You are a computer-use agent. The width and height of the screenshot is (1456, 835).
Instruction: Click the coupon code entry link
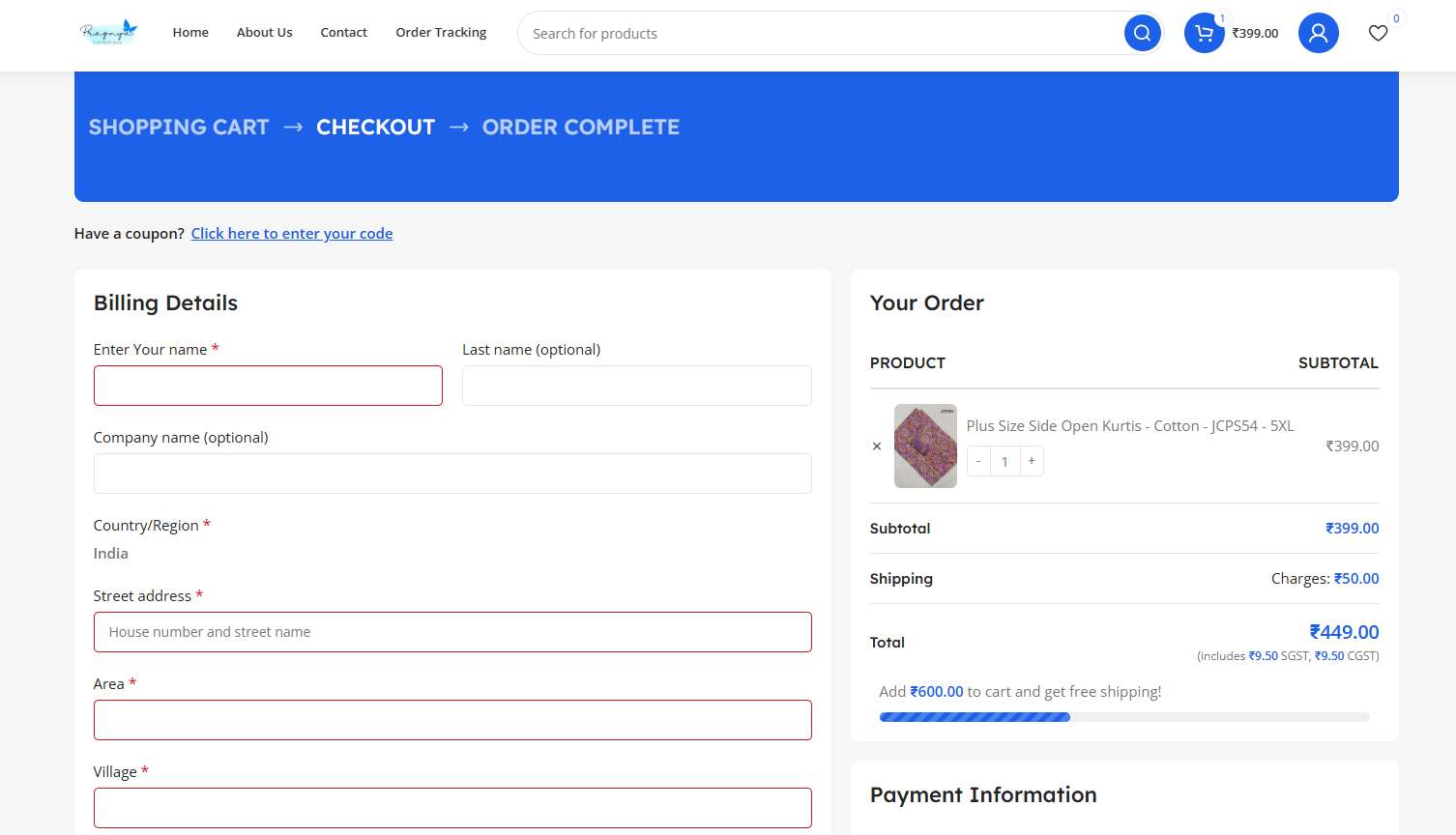[x=292, y=234]
